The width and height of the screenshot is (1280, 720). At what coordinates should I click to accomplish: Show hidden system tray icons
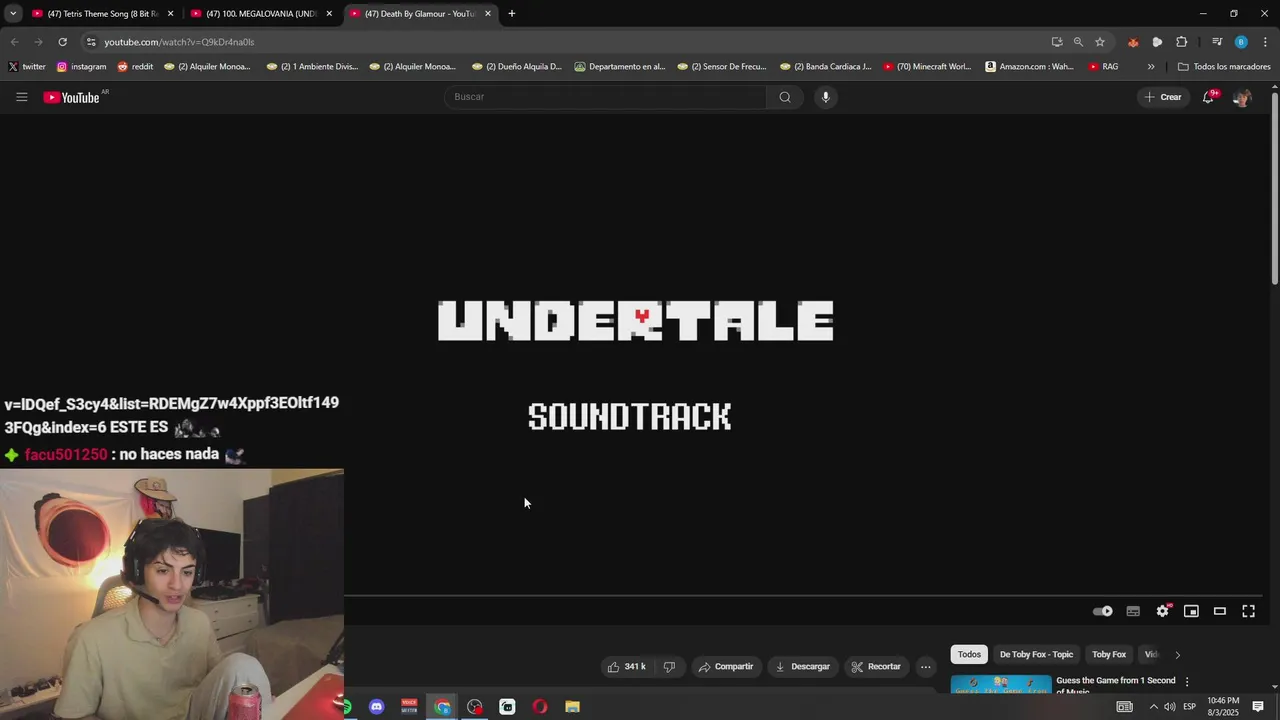pyautogui.click(x=1153, y=707)
